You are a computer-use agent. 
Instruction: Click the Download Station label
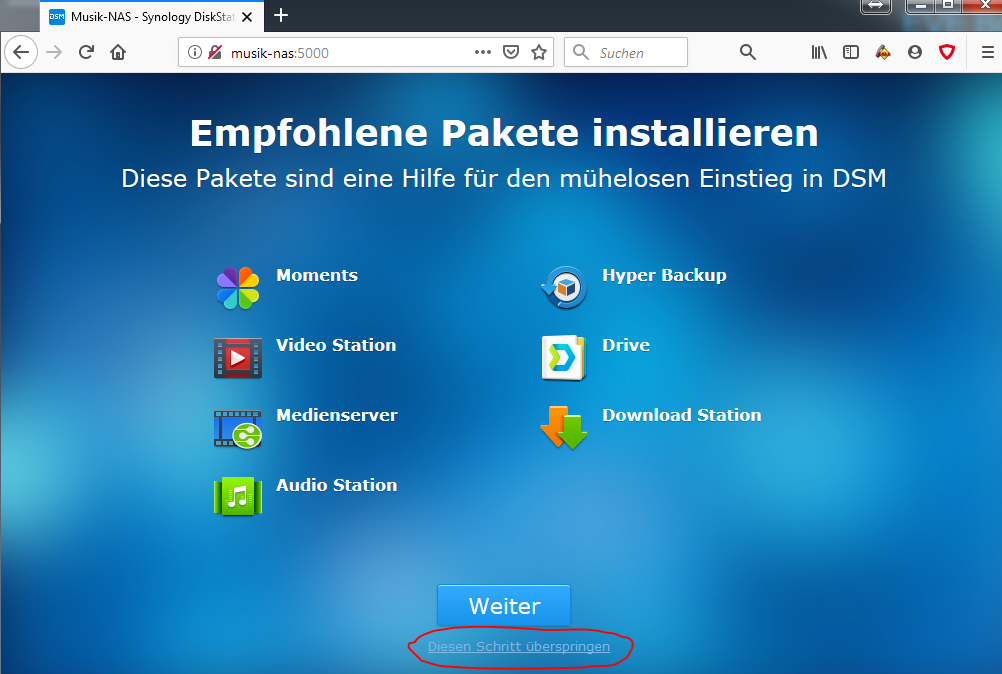click(x=682, y=415)
